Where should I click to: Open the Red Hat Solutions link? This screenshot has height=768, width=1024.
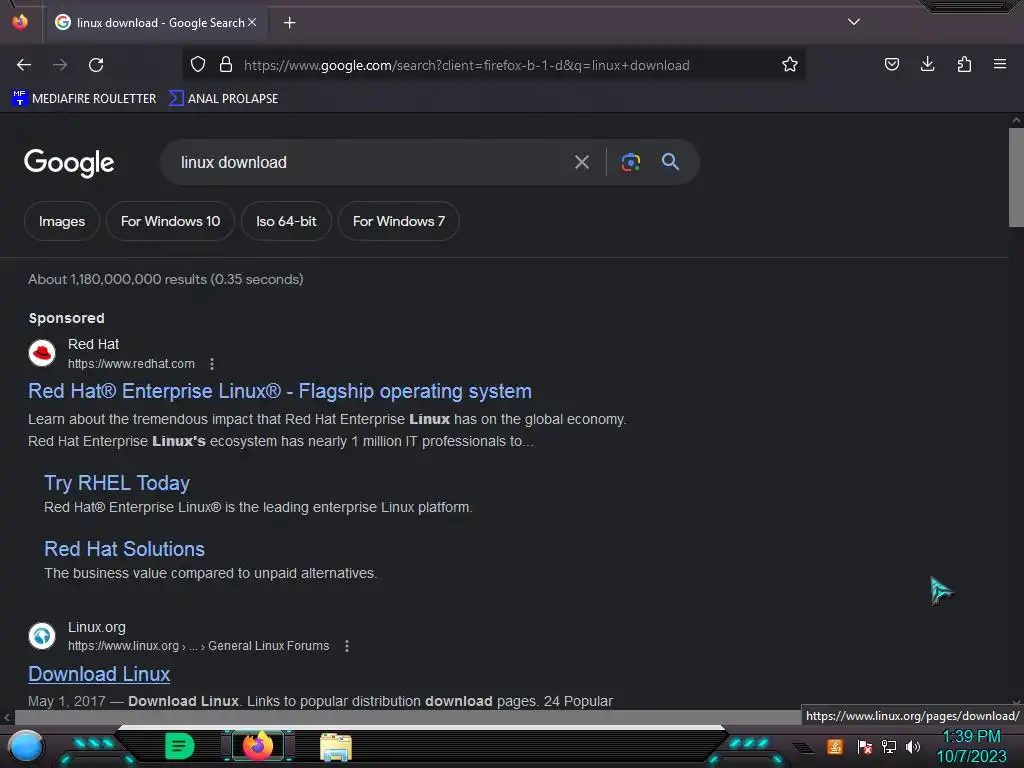coord(124,549)
